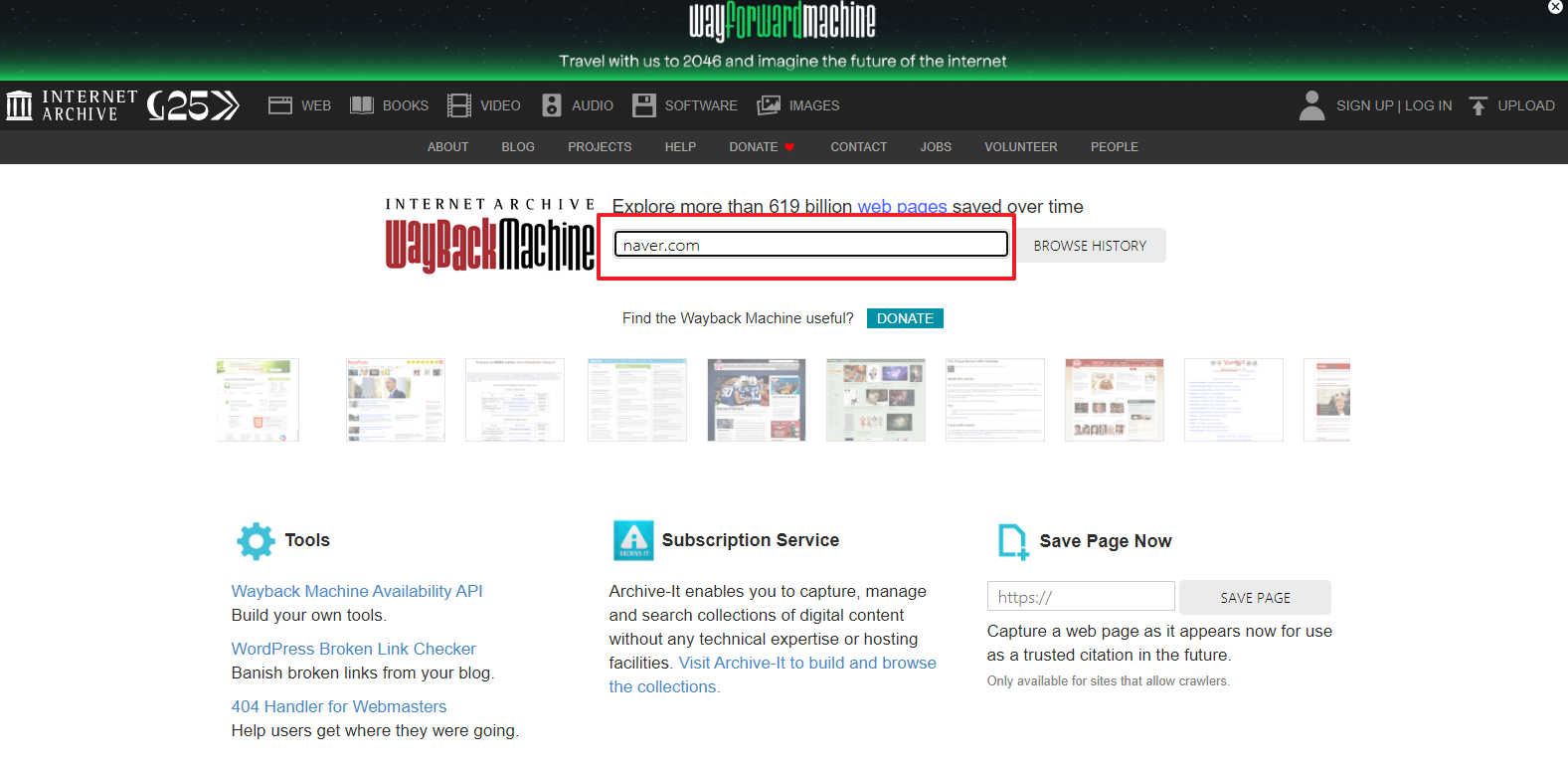Image resolution: width=1568 pixels, height=770 pixels.
Task: Click the Wayback Machine logo
Action: click(x=490, y=235)
